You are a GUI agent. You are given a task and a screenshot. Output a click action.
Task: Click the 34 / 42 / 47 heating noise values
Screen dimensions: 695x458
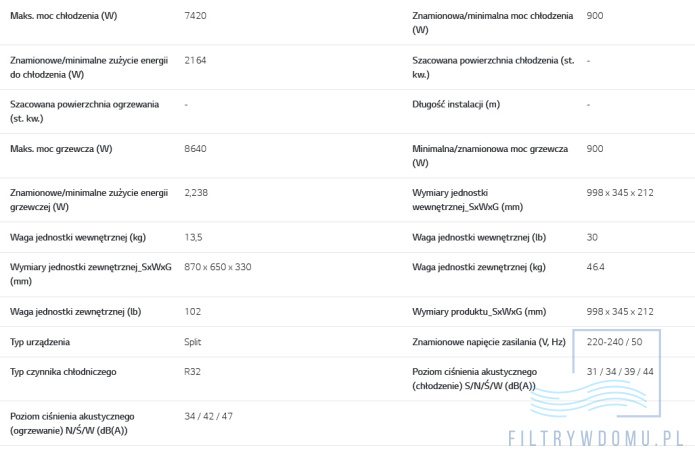click(208, 416)
